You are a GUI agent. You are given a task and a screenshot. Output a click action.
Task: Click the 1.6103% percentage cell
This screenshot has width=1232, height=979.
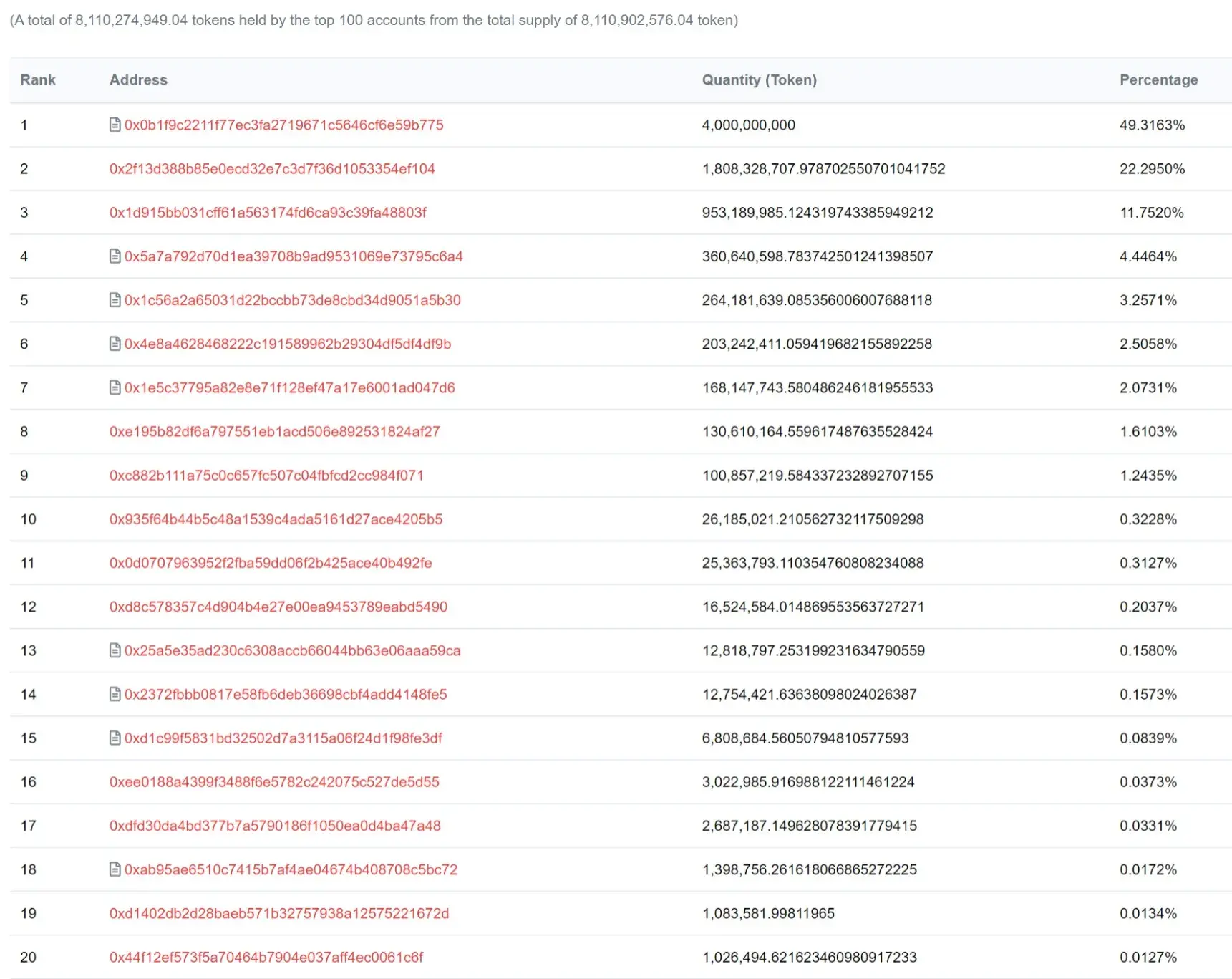point(1148,432)
